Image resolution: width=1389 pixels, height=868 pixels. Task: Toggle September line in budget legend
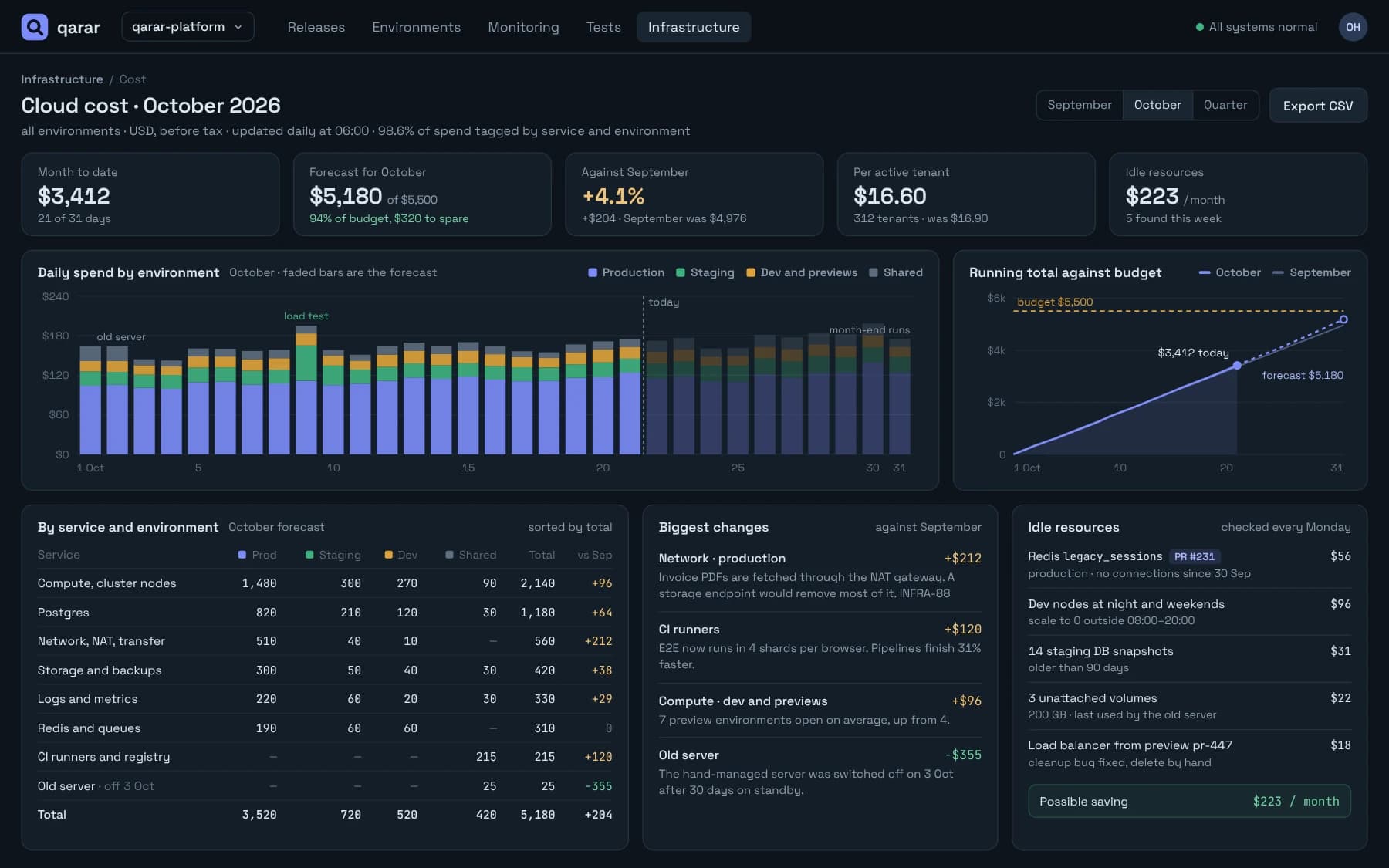1311,272
